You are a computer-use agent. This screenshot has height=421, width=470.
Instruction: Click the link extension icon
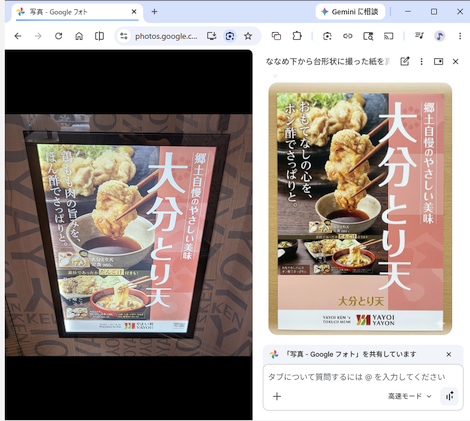pyautogui.click(x=348, y=36)
